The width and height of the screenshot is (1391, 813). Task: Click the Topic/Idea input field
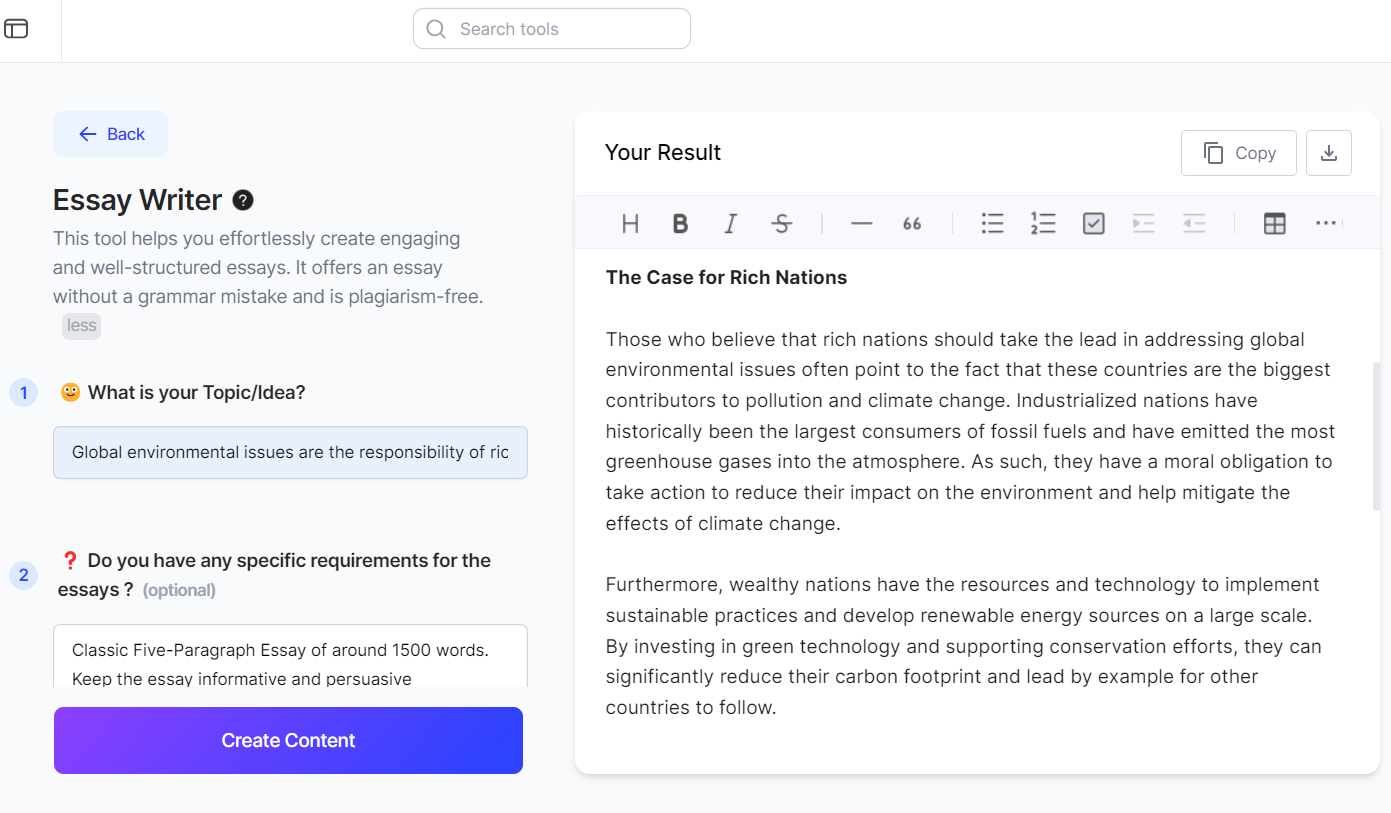(290, 452)
